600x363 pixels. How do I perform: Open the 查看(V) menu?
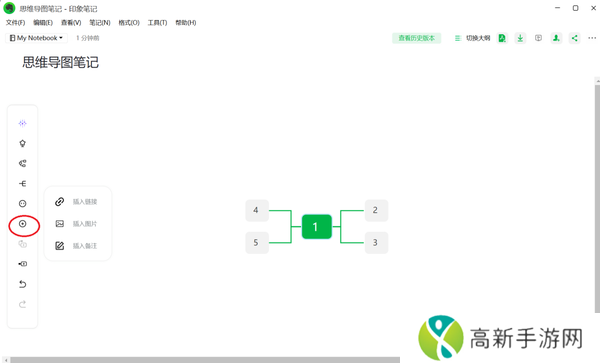(x=71, y=23)
